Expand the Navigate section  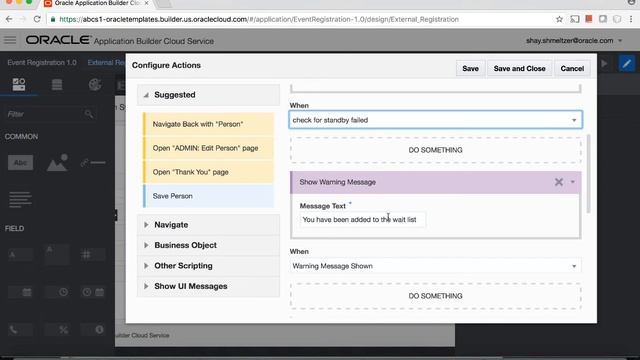click(x=208, y=225)
